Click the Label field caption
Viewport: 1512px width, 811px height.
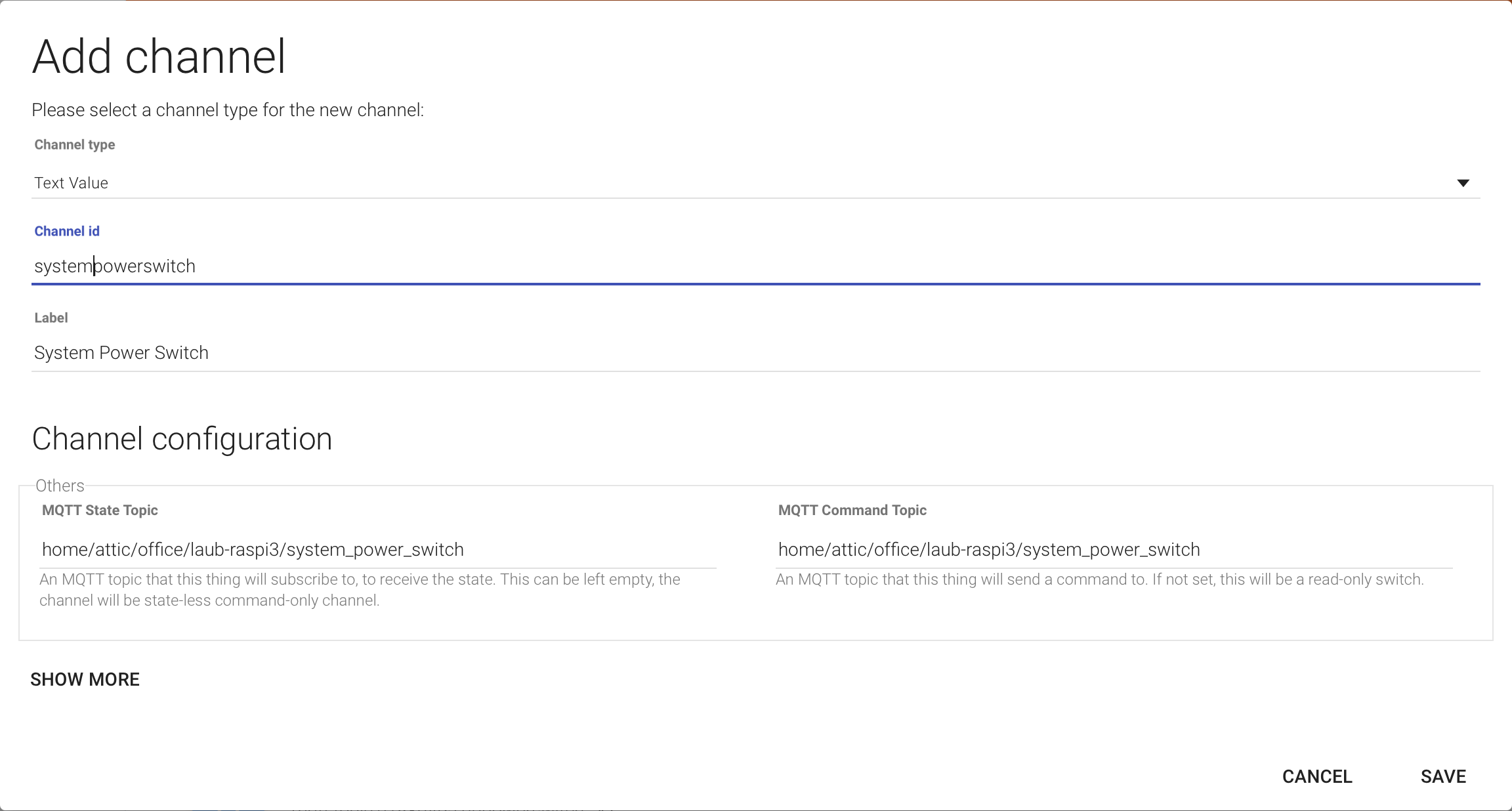(51, 318)
